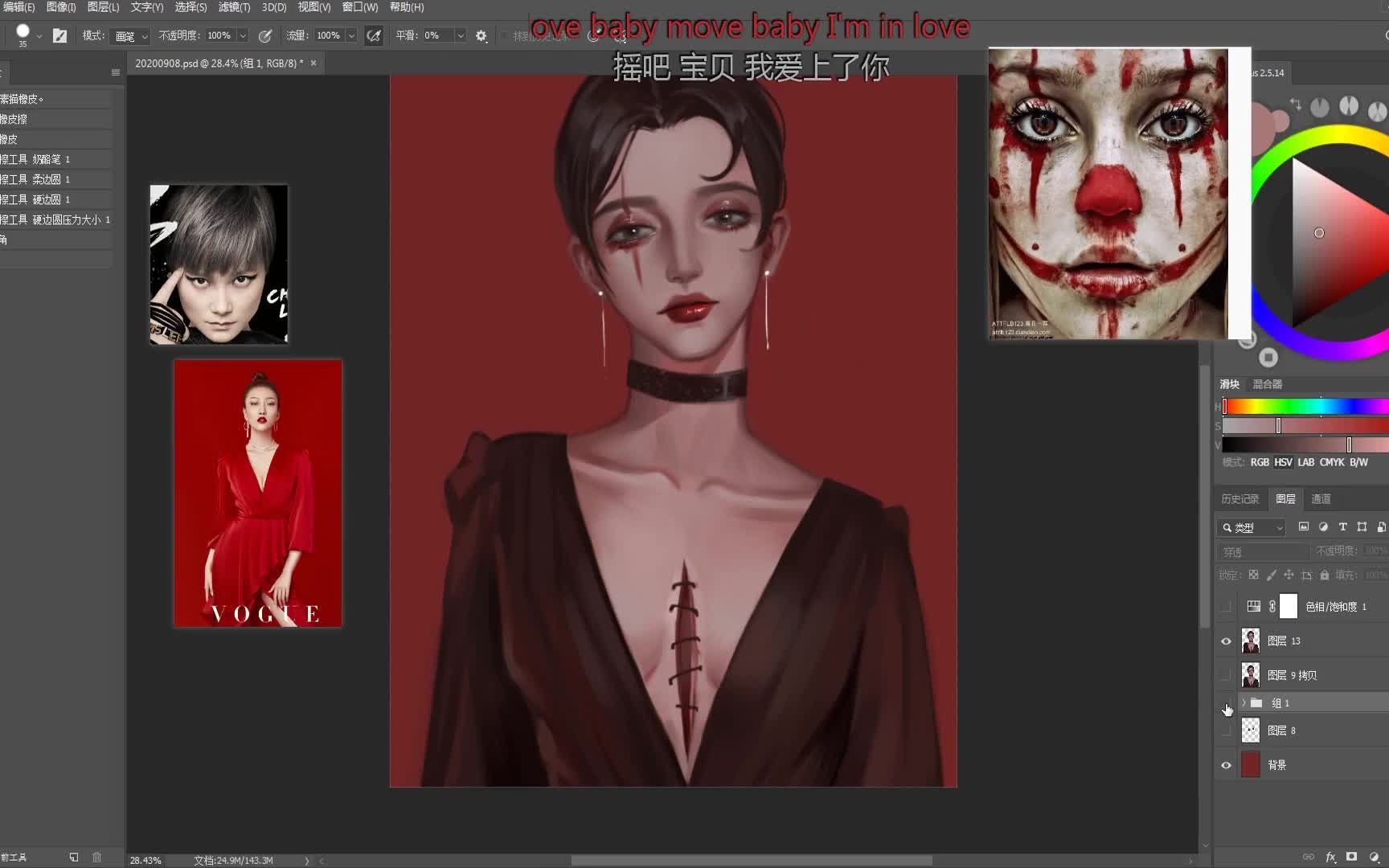Expand the group 组 1 chevron

click(x=1244, y=703)
